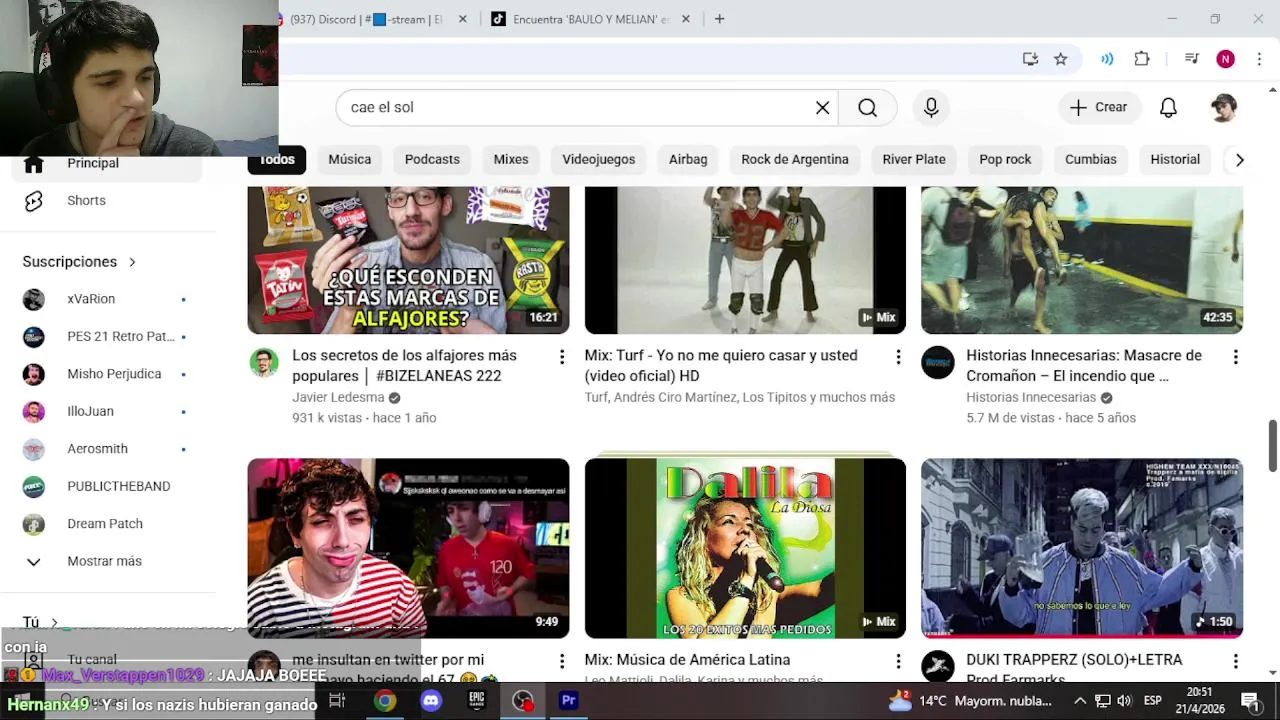Open Historias Innecesarias channel avatar
1280x720 pixels.
(x=938, y=362)
